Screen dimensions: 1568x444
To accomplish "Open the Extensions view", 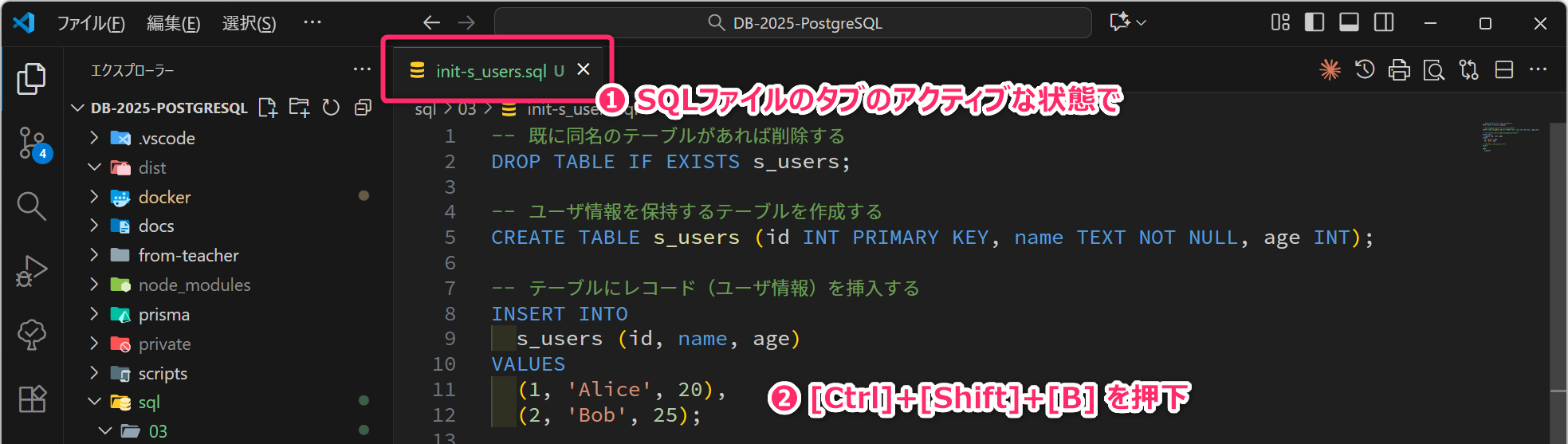I will click(32, 398).
